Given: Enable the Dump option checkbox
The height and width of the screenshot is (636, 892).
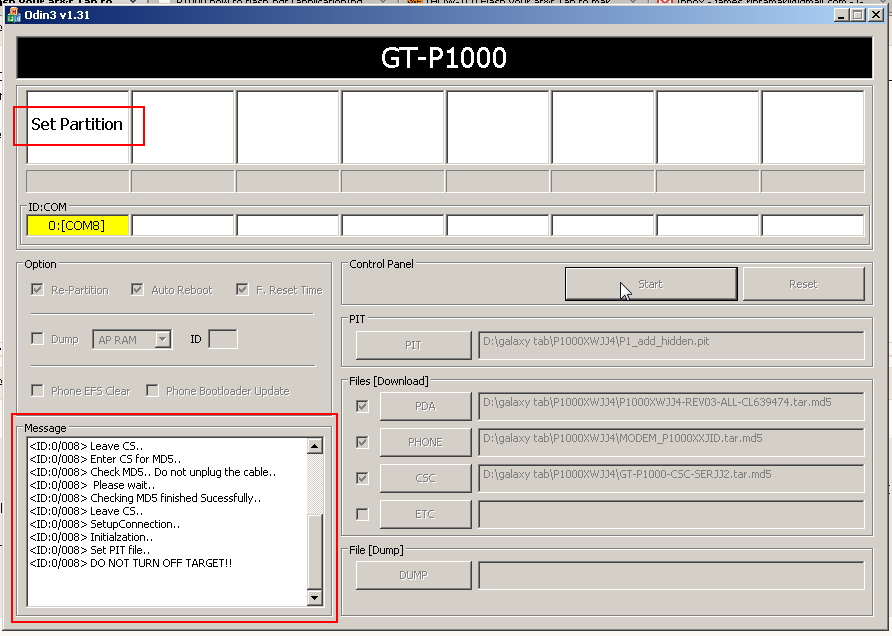Looking at the screenshot, I should click(38, 339).
